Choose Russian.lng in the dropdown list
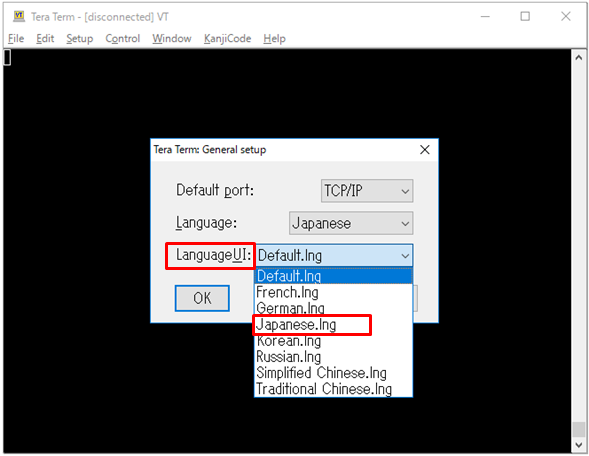Image resolution: width=589 pixels, height=456 pixels. pos(333,356)
